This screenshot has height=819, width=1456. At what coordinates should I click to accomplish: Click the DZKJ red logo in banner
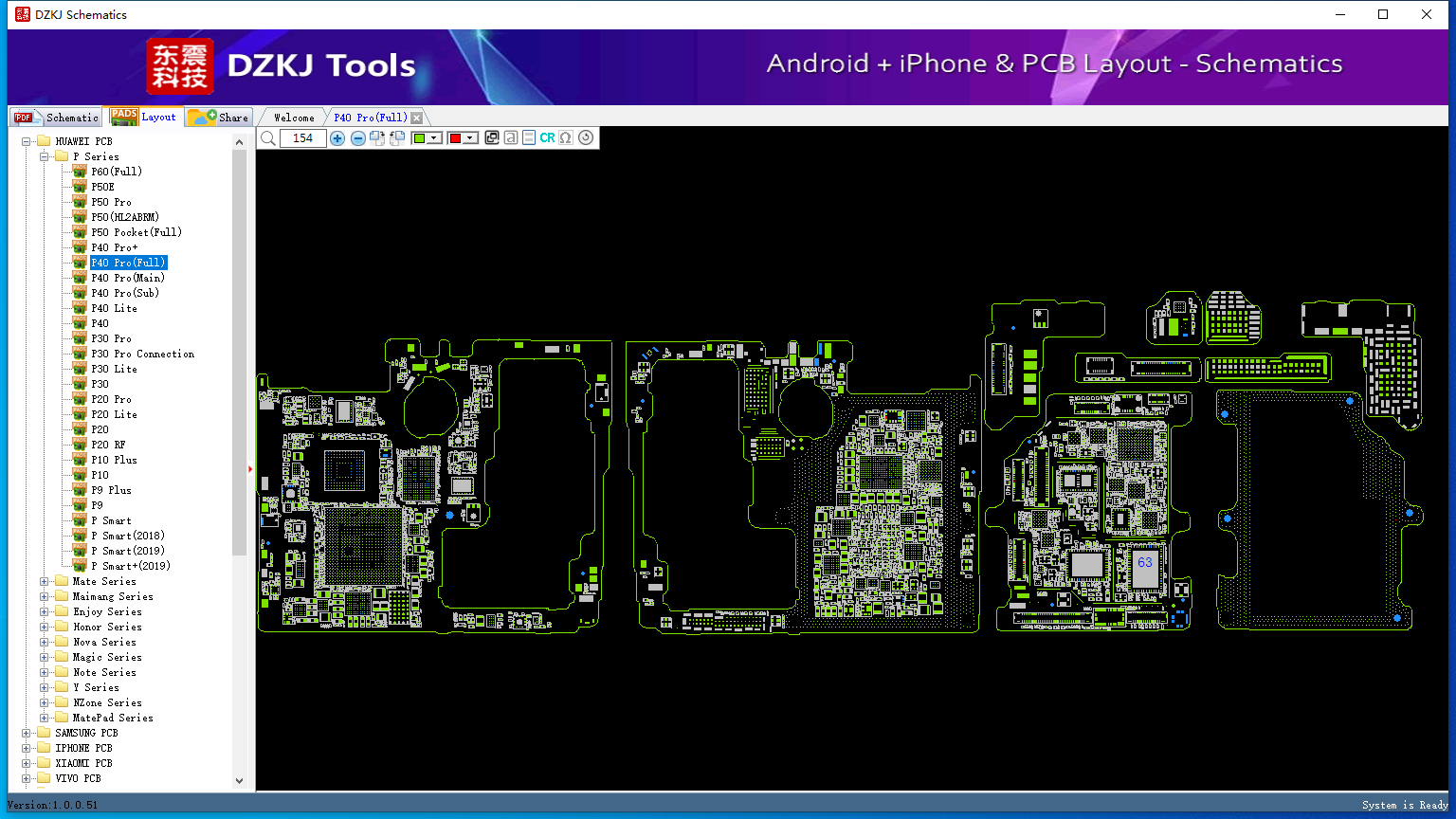[180, 66]
